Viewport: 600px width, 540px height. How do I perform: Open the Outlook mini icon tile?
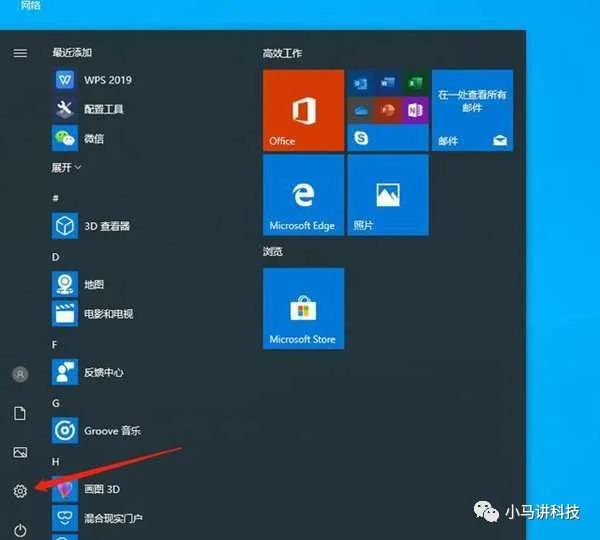[x=360, y=83]
